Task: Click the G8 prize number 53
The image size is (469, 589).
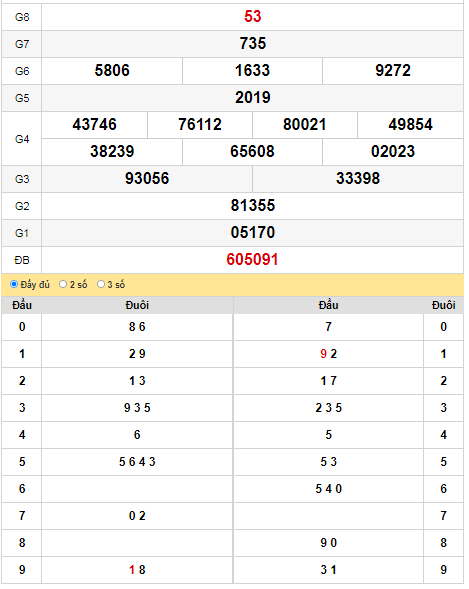Action: coord(254,17)
